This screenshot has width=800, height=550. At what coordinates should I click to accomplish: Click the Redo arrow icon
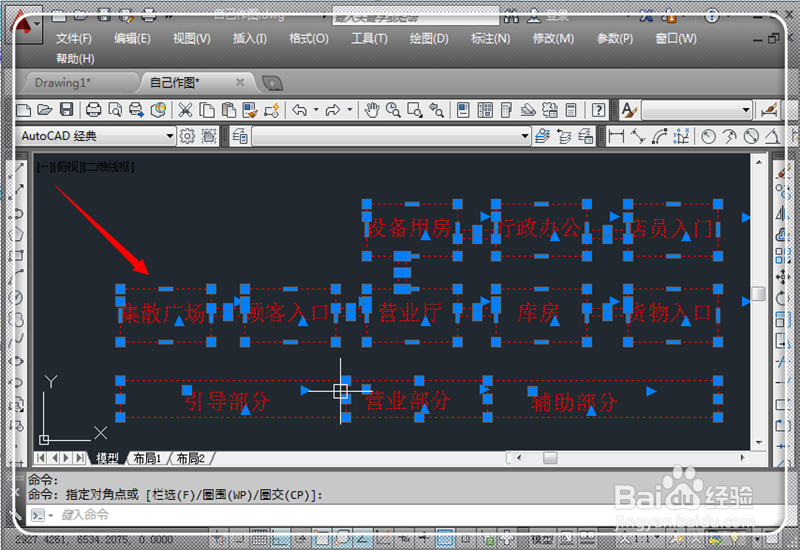pos(333,110)
